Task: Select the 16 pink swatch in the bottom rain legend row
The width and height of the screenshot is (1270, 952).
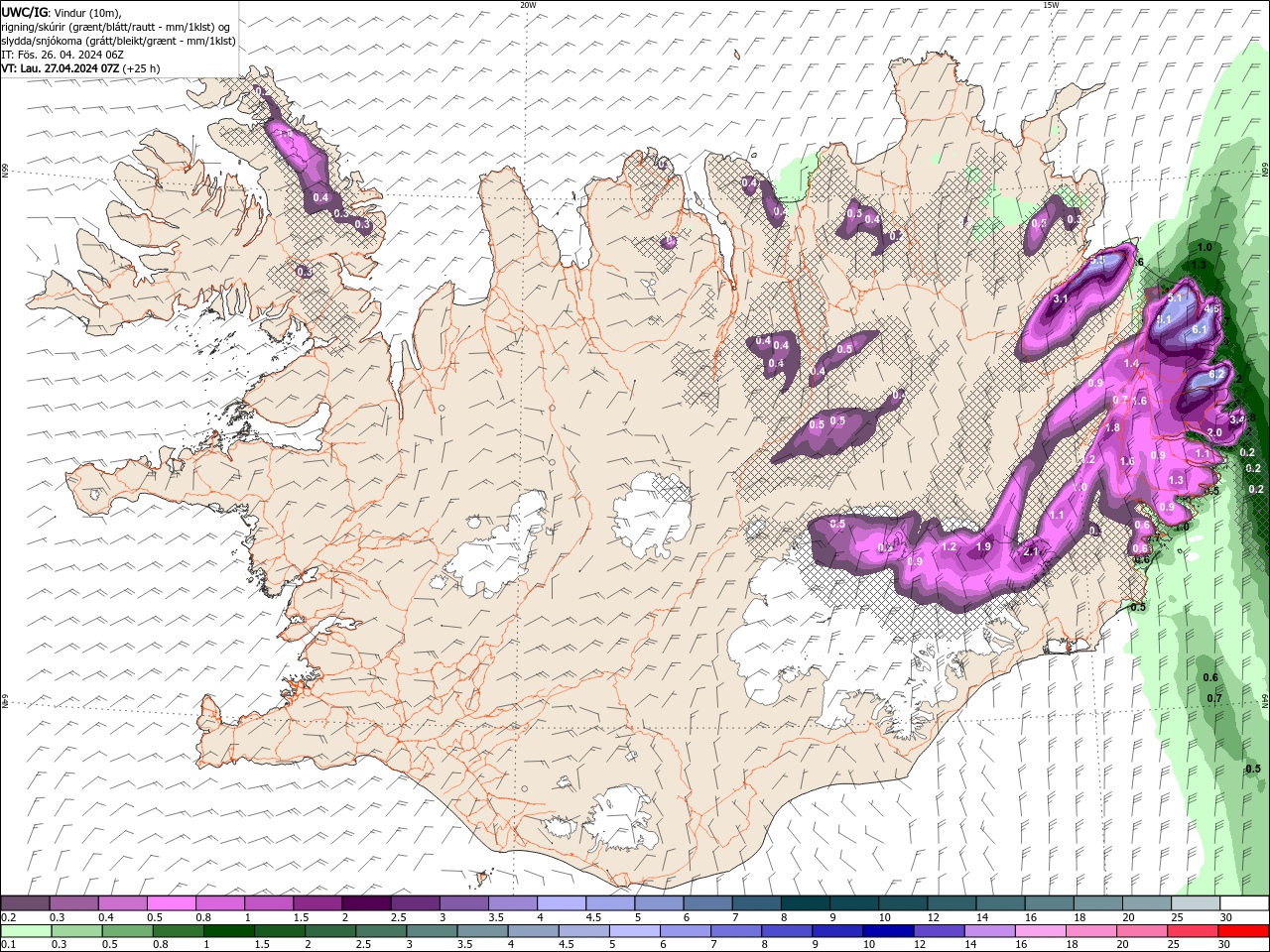Action: click(x=1040, y=931)
